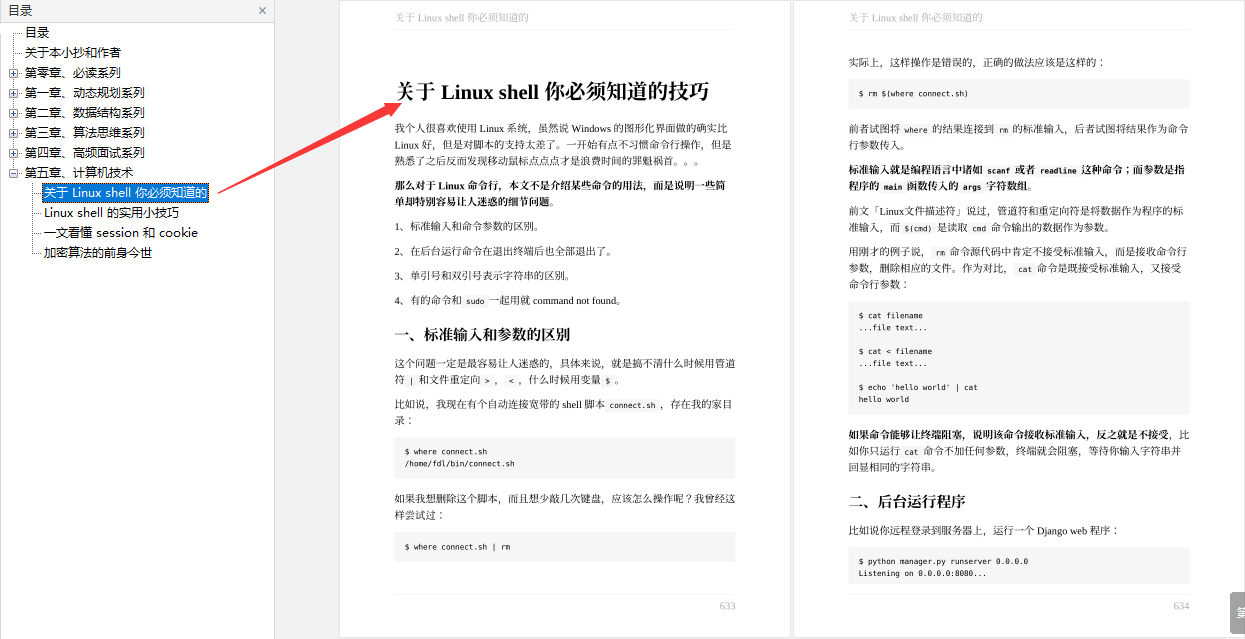
Task: Click code line $ python manager.py runserver 0.0.0.0
Action: [943, 562]
